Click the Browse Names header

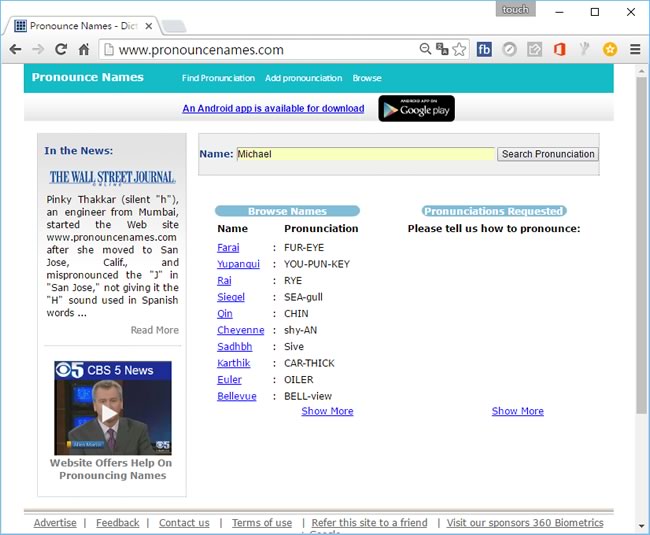coord(287,211)
